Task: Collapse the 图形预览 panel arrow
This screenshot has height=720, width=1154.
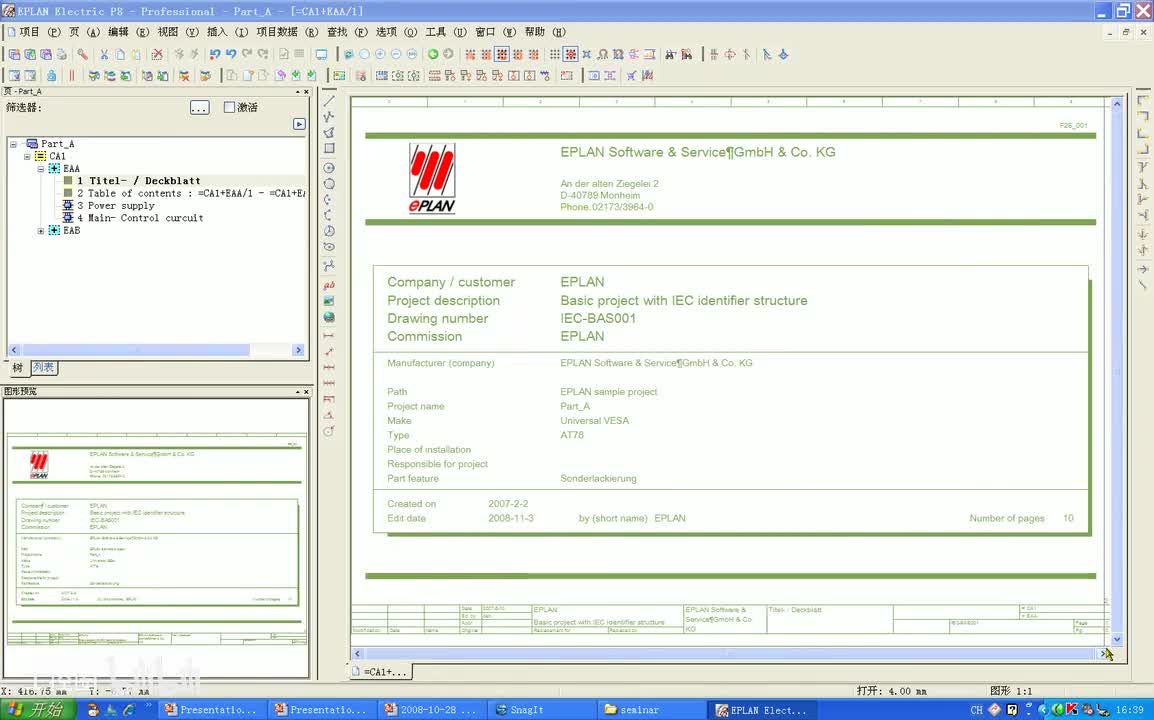Action: click(298, 392)
